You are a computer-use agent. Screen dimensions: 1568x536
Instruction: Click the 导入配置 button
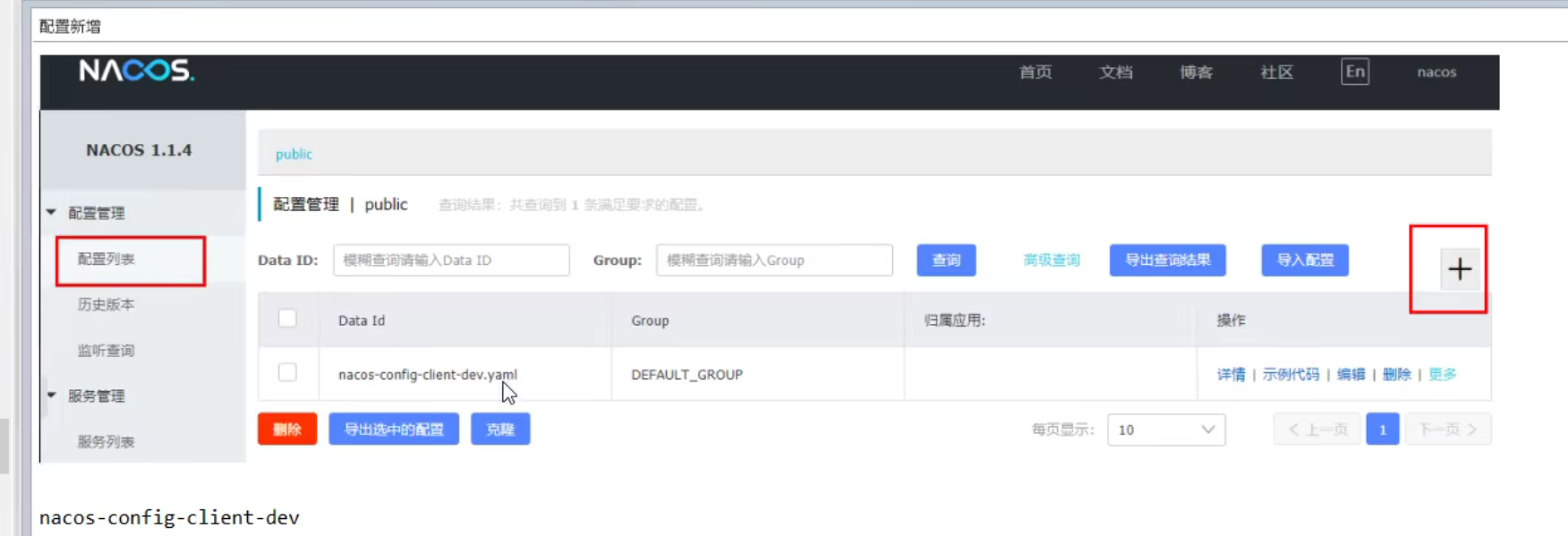tap(1305, 260)
